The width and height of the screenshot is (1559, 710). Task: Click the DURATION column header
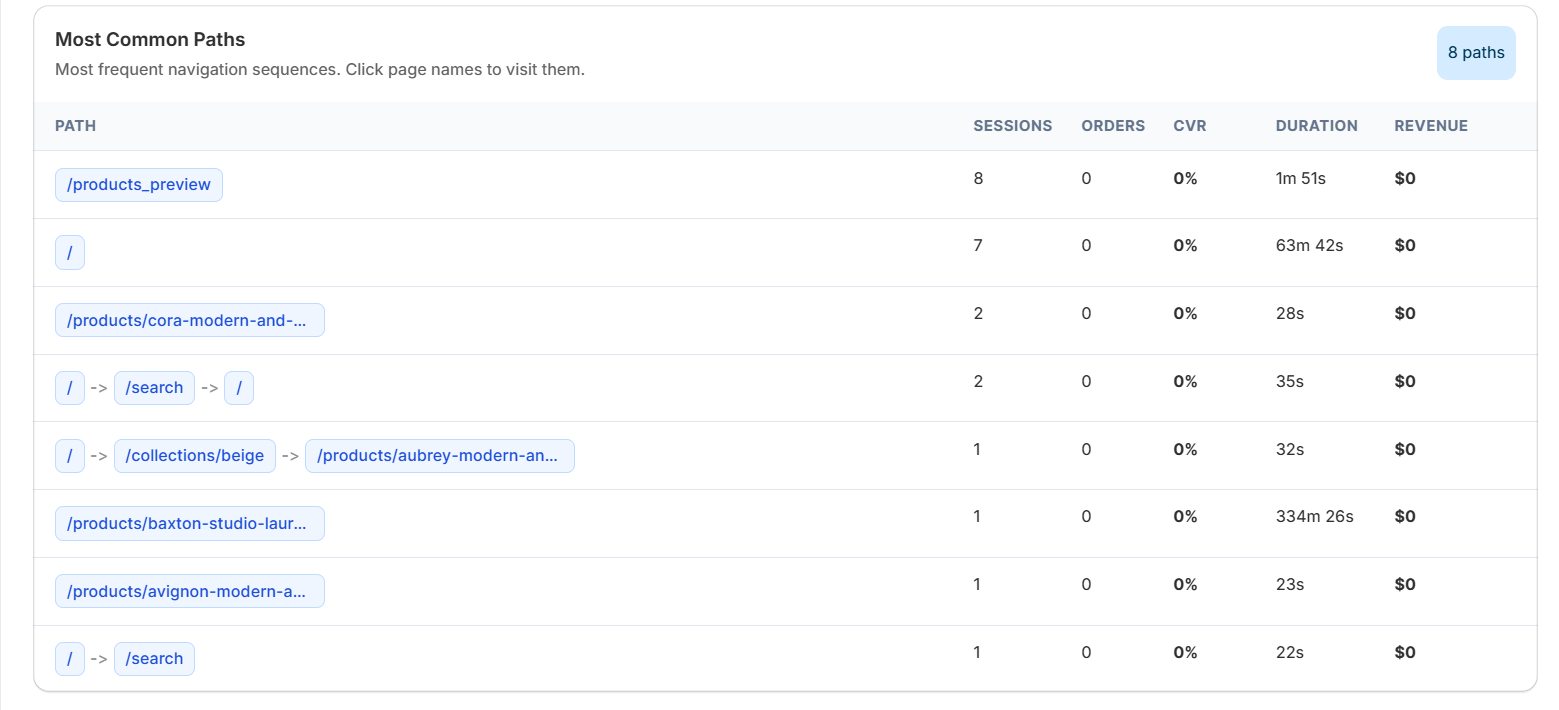coord(1316,126)
